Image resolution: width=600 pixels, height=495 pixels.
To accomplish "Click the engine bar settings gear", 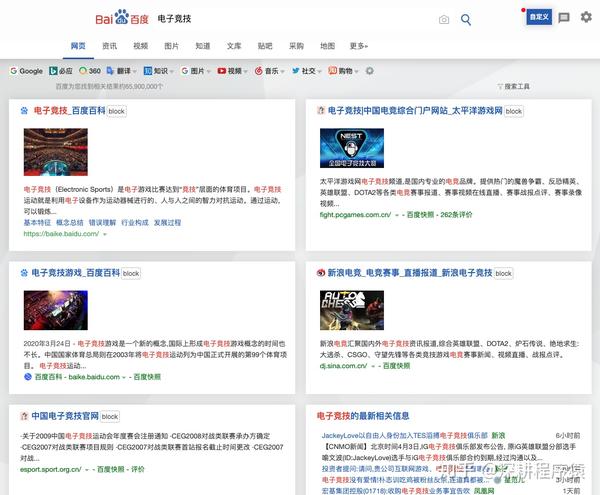I will point(369,71).
